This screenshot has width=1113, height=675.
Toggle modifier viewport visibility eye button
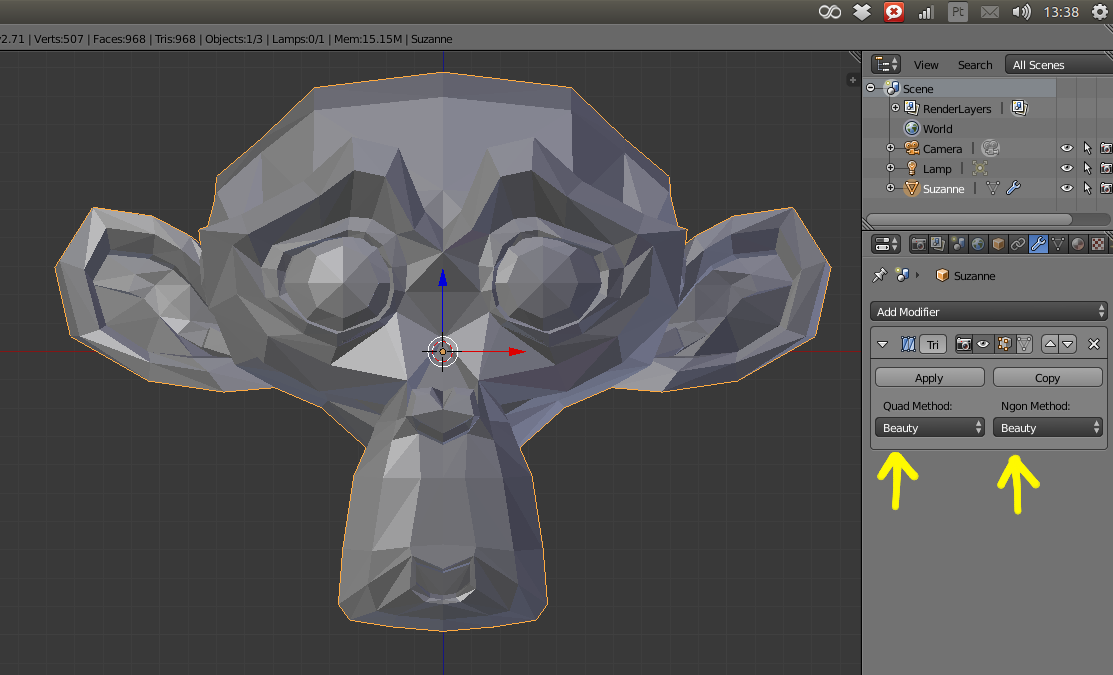(x=983, y=344)
